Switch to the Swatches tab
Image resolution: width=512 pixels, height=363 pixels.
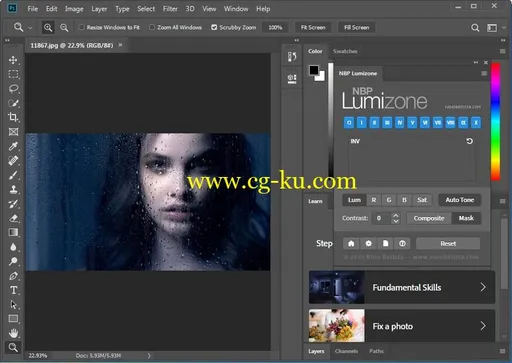click(345, 51)
